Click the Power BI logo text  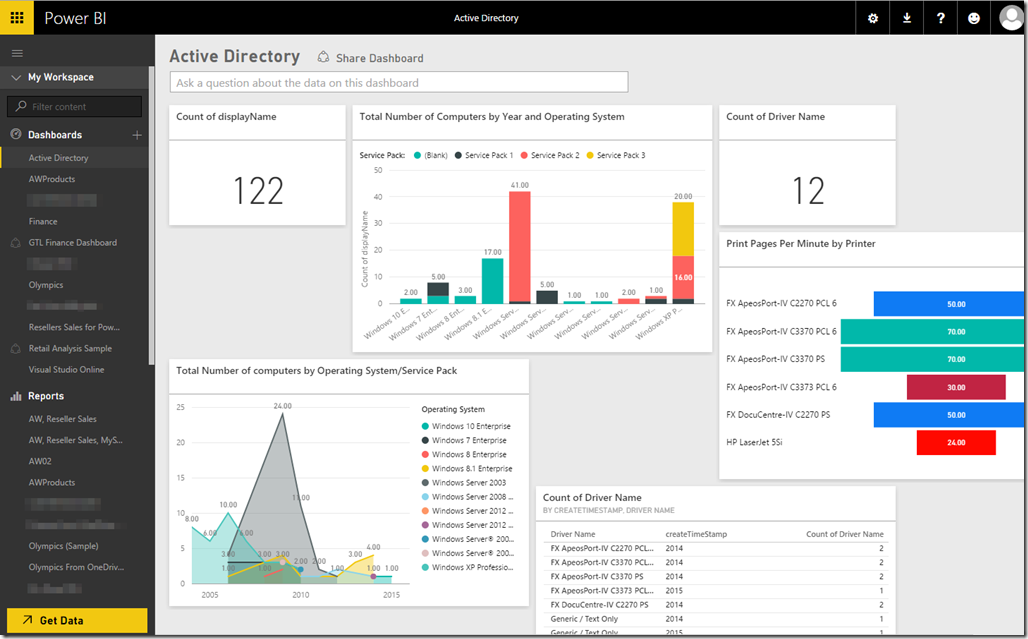[75, 18]
